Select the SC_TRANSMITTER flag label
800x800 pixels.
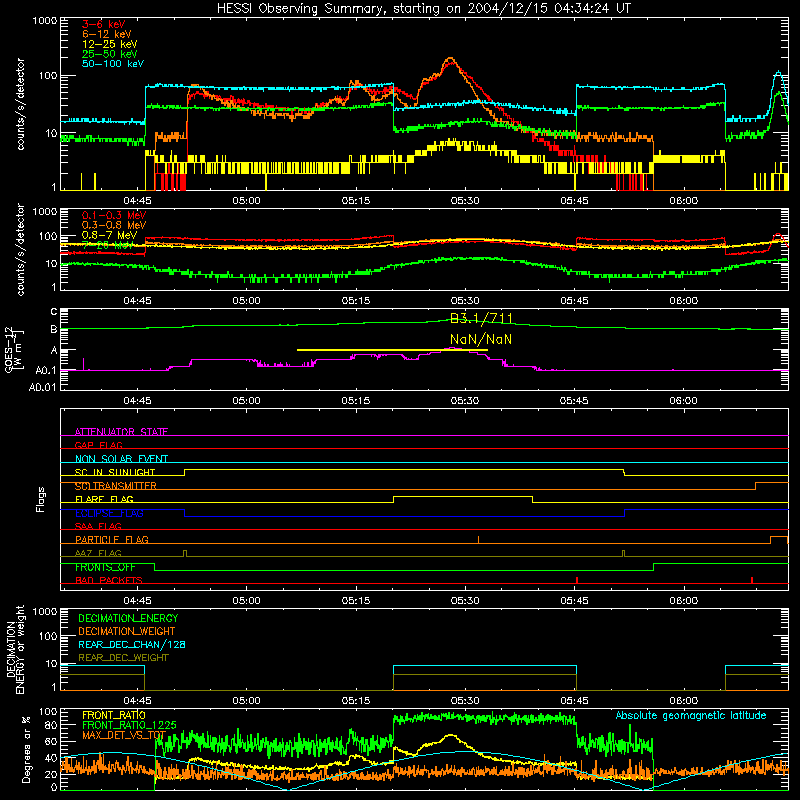tap(116, 486)
